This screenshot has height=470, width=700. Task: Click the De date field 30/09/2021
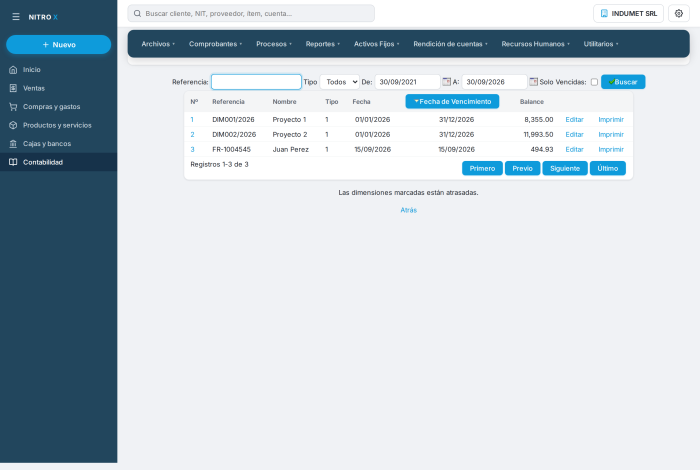[x=408, y=82]
